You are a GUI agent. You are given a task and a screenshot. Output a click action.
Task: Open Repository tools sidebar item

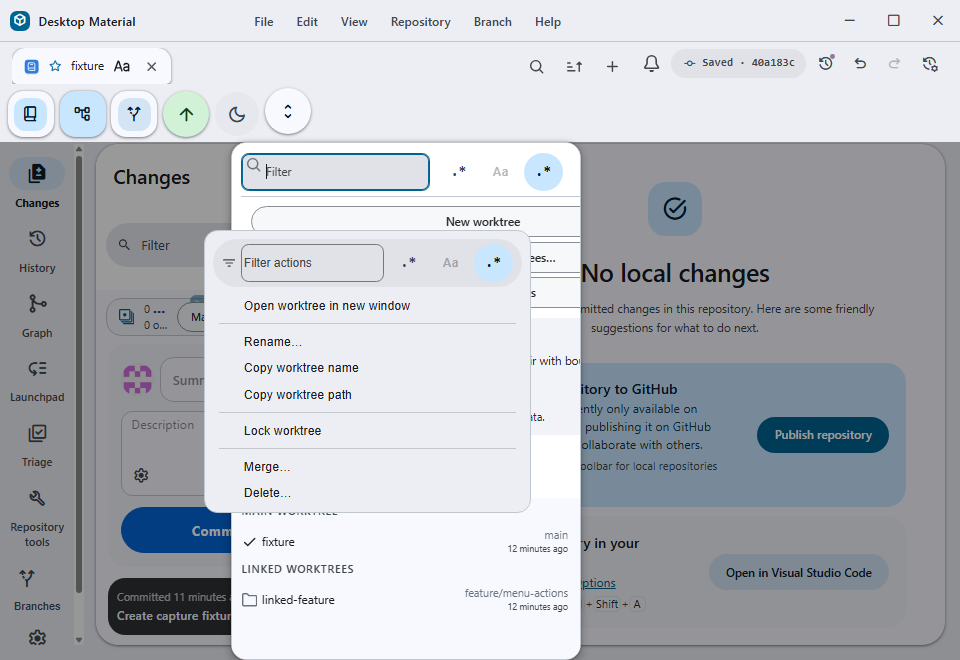tap(37, 518)
